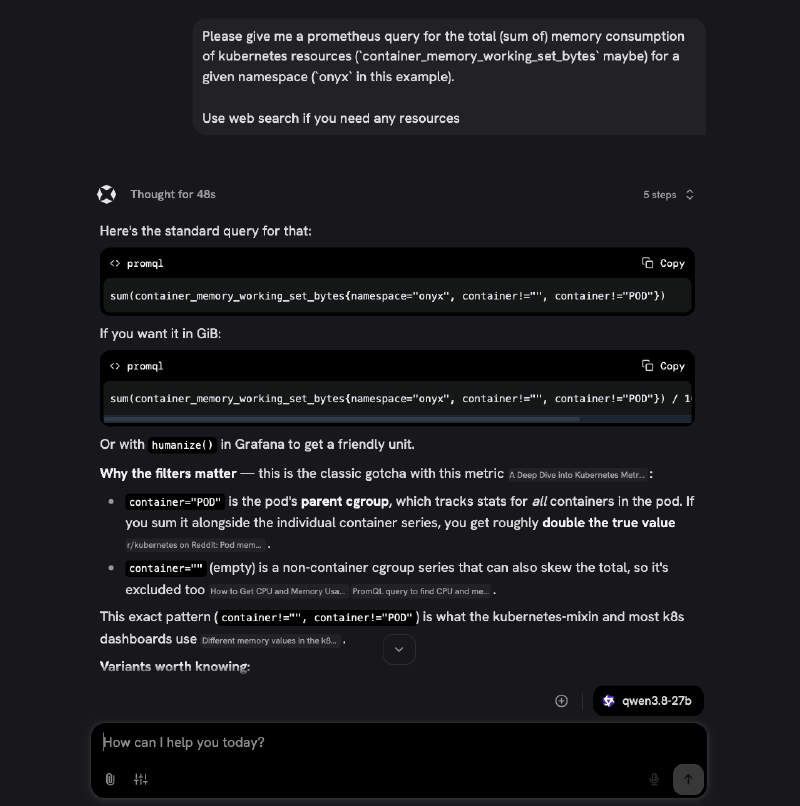Expand the 5 steps thinking details
The image size is (800, 806).
click(x=668, y=195)
